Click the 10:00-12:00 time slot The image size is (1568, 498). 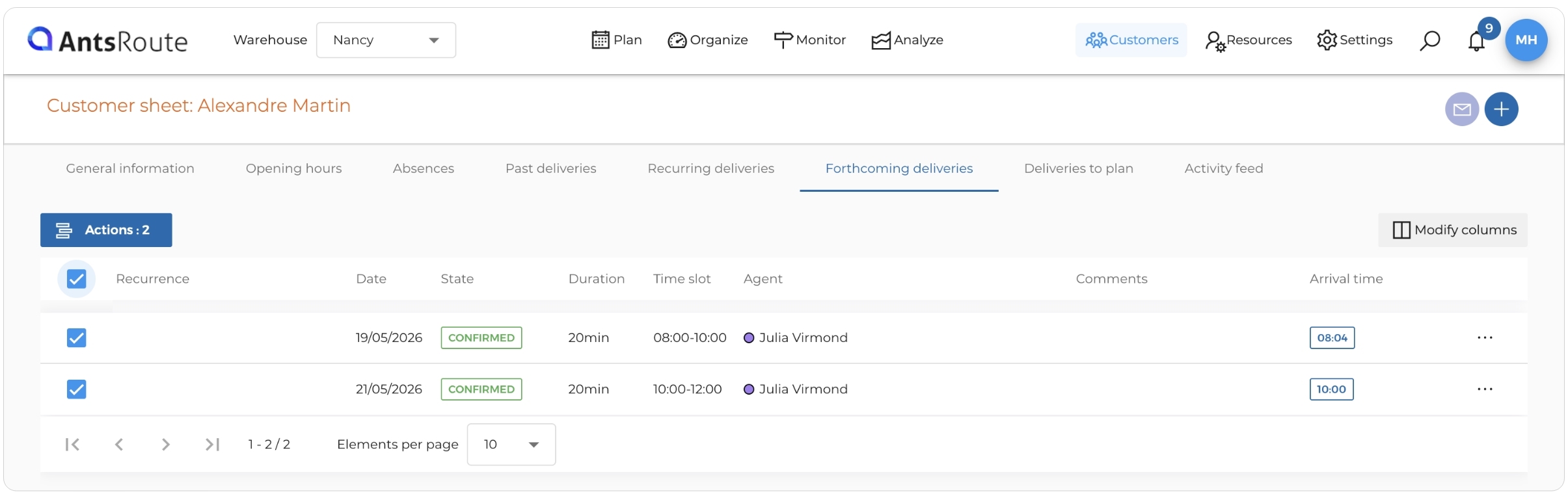[x=688, y=389]
